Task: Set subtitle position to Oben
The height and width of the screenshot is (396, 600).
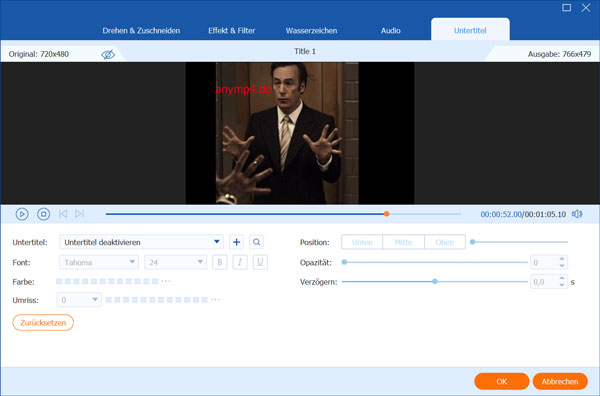Action: point(445,242)
